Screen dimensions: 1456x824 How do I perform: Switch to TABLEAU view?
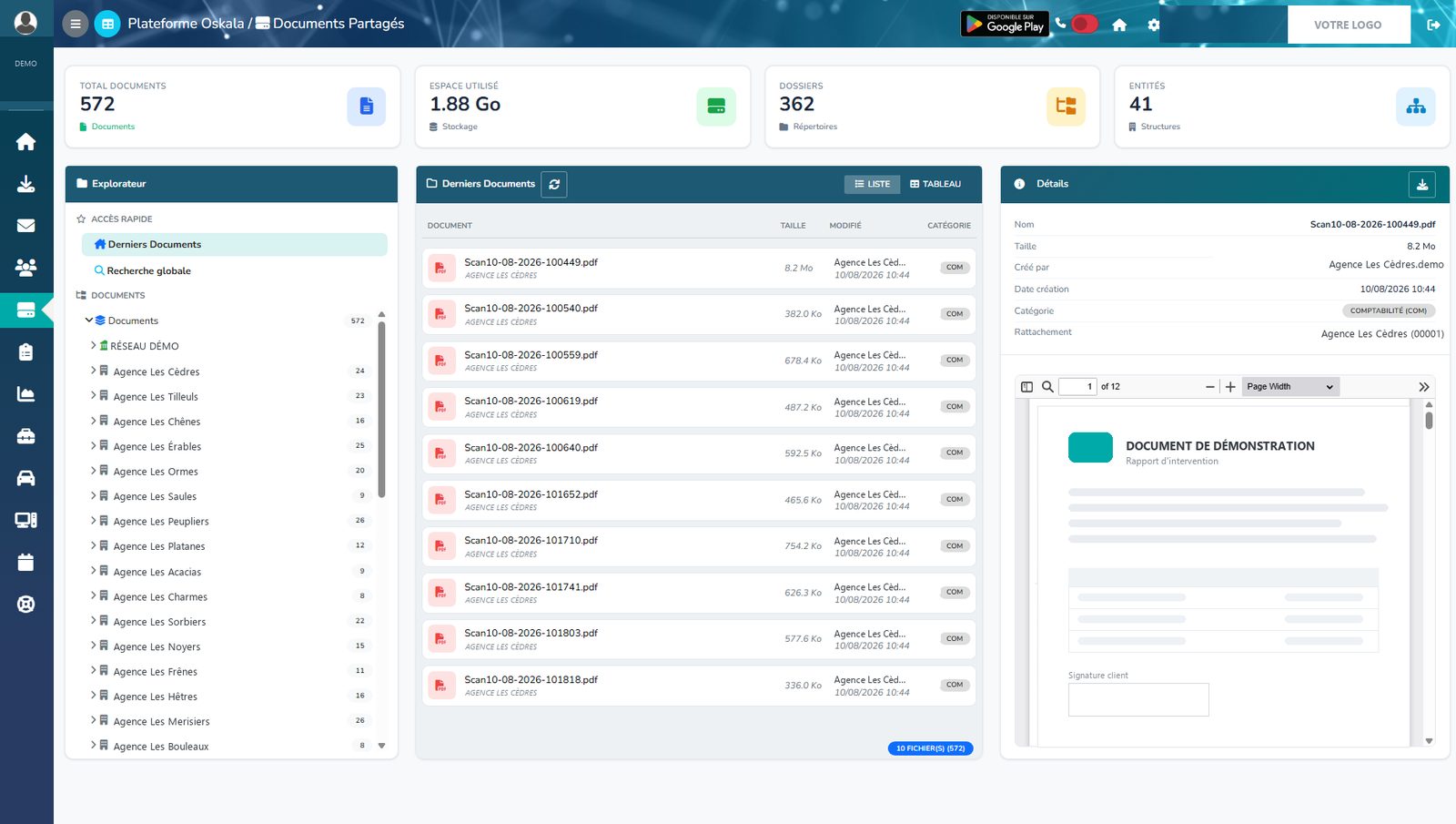point(935,184)
